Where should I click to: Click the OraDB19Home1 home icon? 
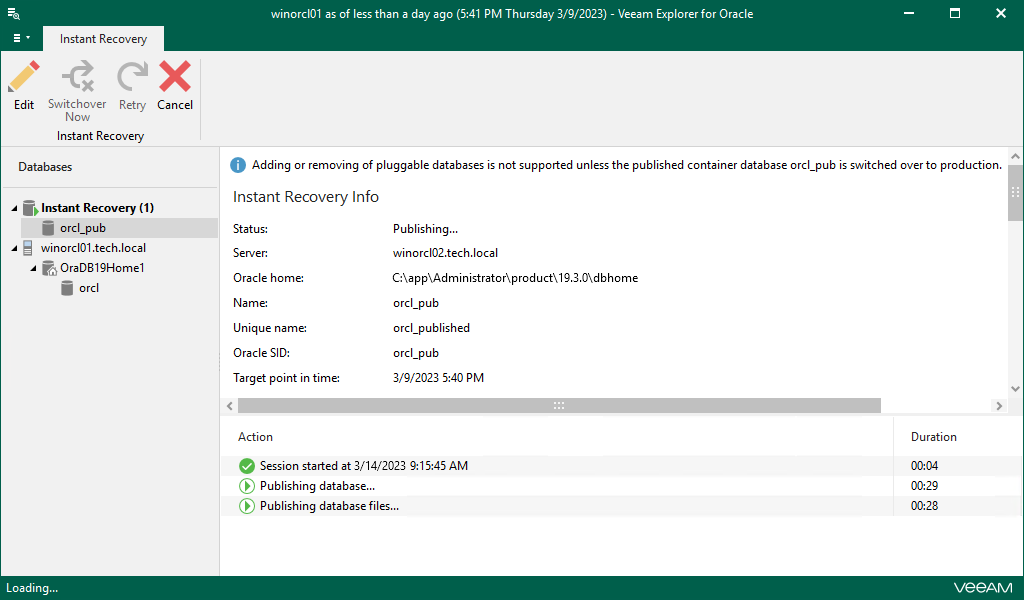click(49, 268)
